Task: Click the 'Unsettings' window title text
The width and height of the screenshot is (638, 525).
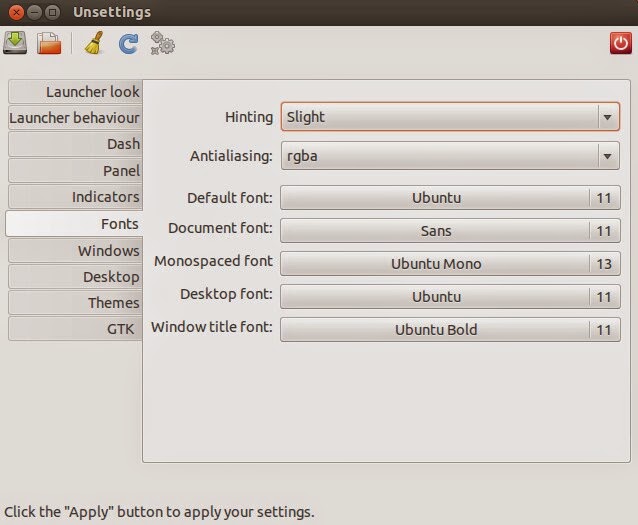Action: coord(112,12)
